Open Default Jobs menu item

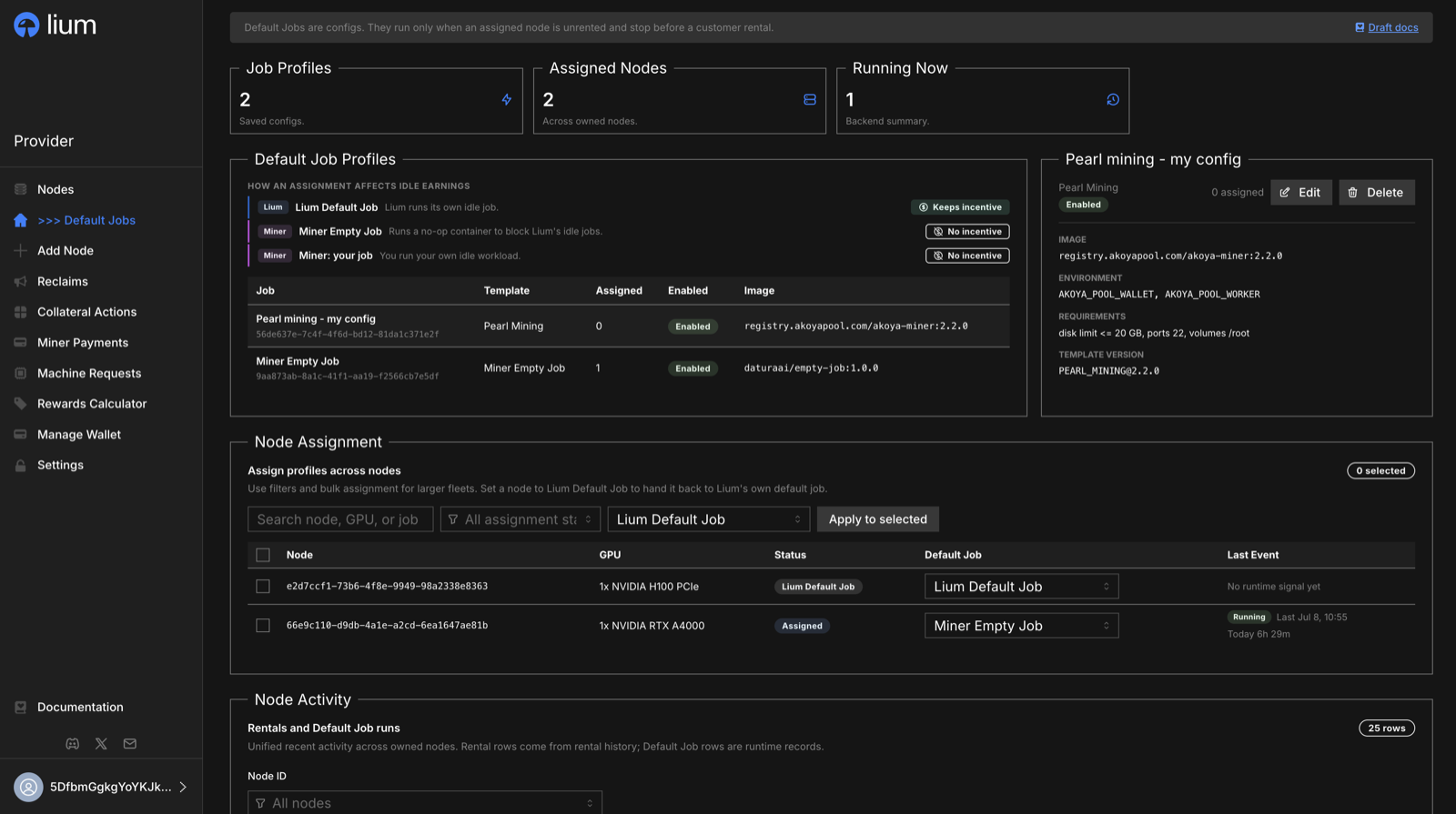tap(86, 220)
